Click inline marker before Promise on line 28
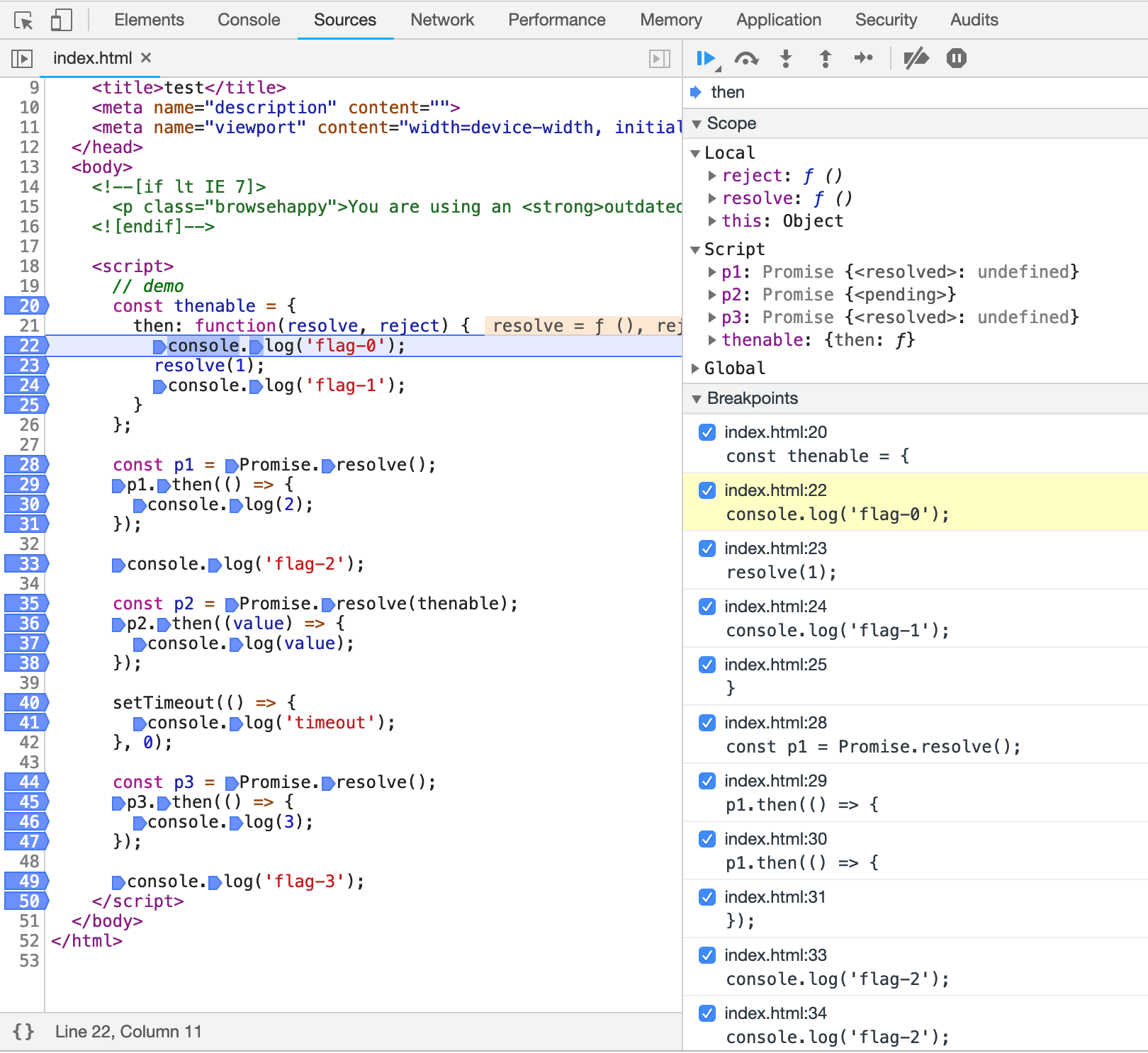The height and width of the screenshot is (1053, 1148). click(232, 466)
